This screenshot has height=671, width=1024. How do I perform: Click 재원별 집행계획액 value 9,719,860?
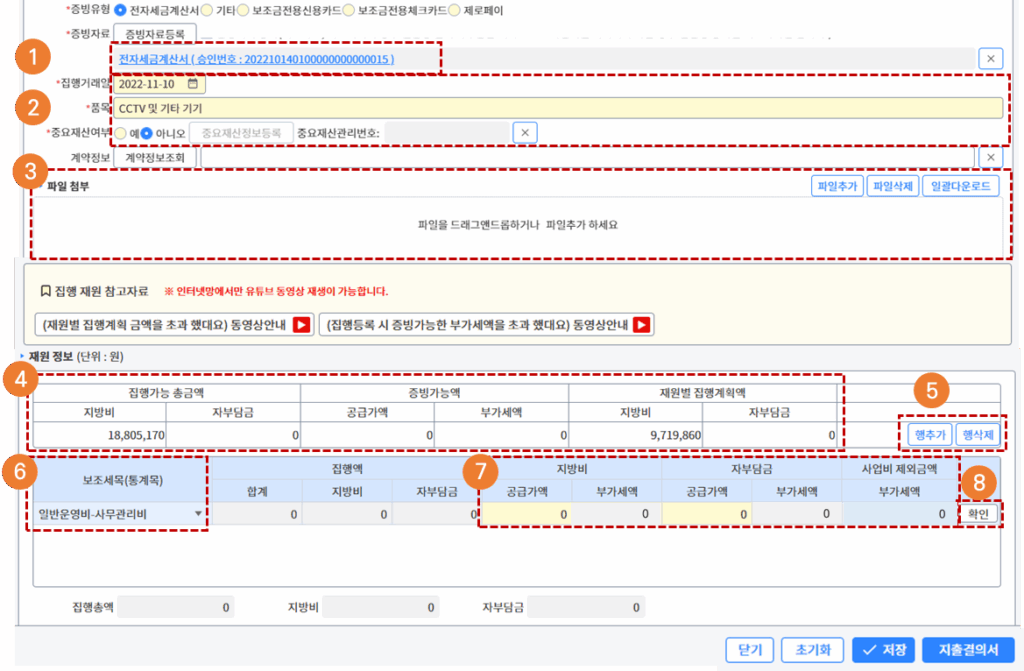click(x=635, y=435)
